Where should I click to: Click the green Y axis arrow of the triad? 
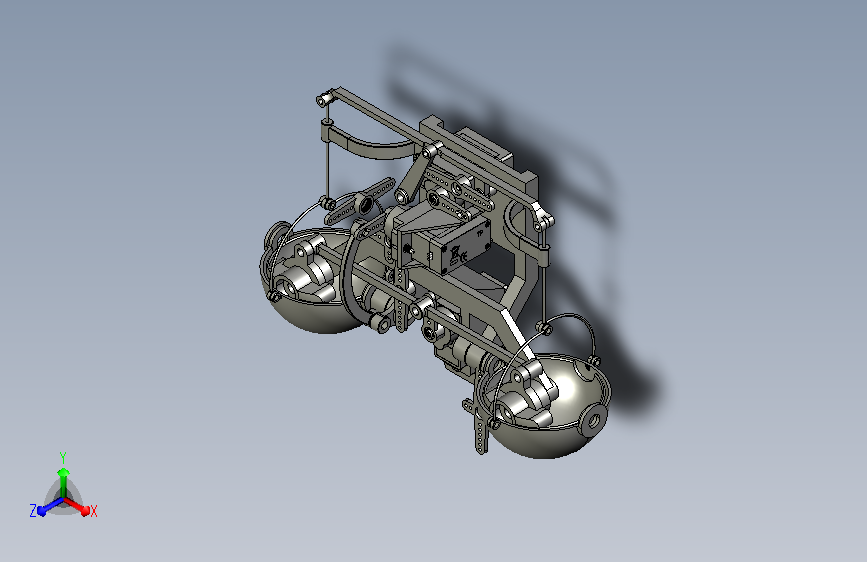64,482
